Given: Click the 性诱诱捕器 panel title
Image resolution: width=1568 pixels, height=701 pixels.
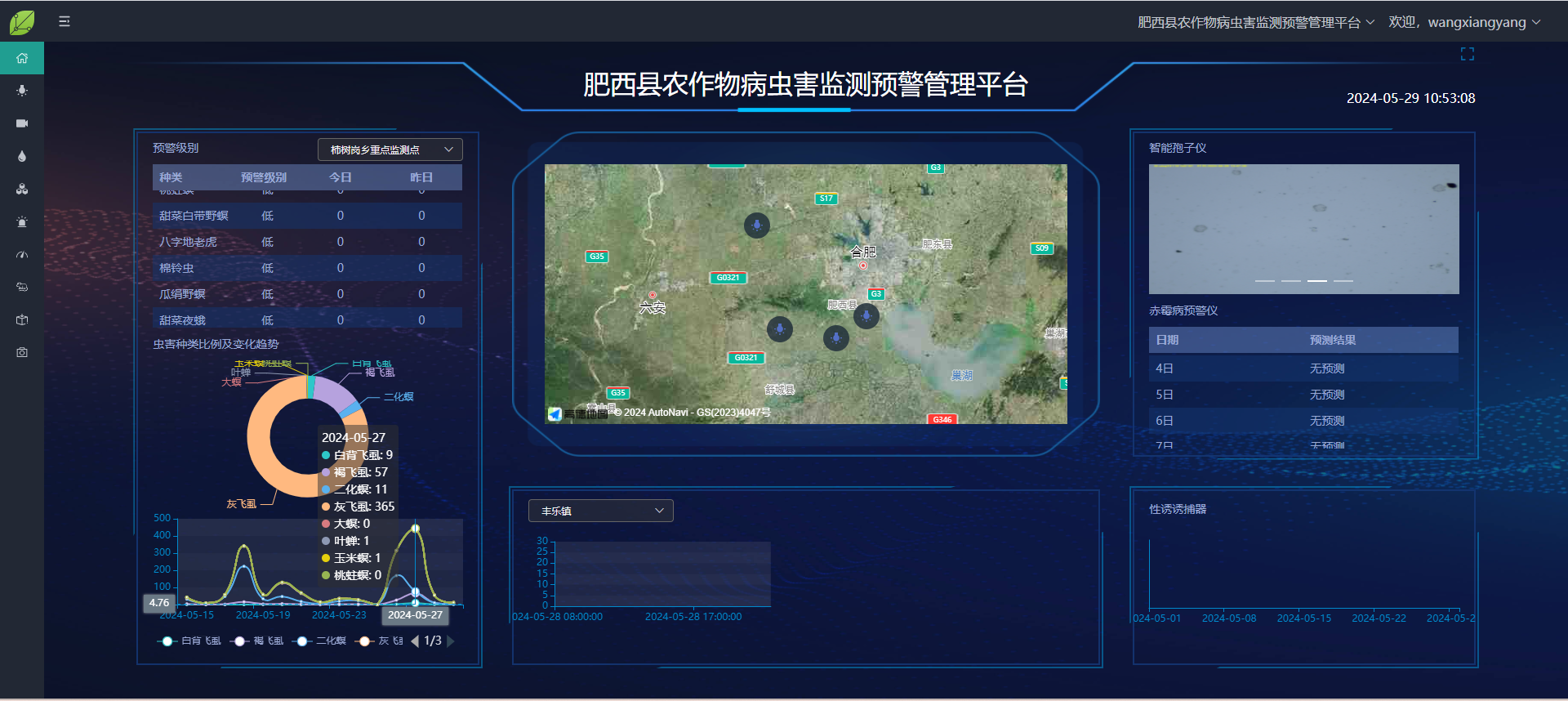Looking at the screenshot, I should (x=1178, y=509).
